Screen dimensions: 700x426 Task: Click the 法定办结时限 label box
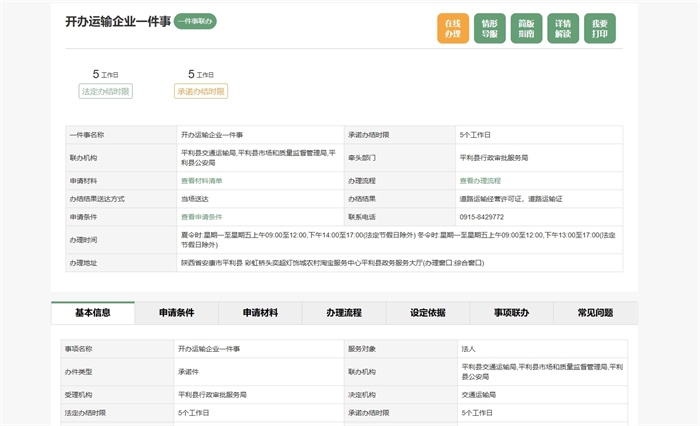105,91
